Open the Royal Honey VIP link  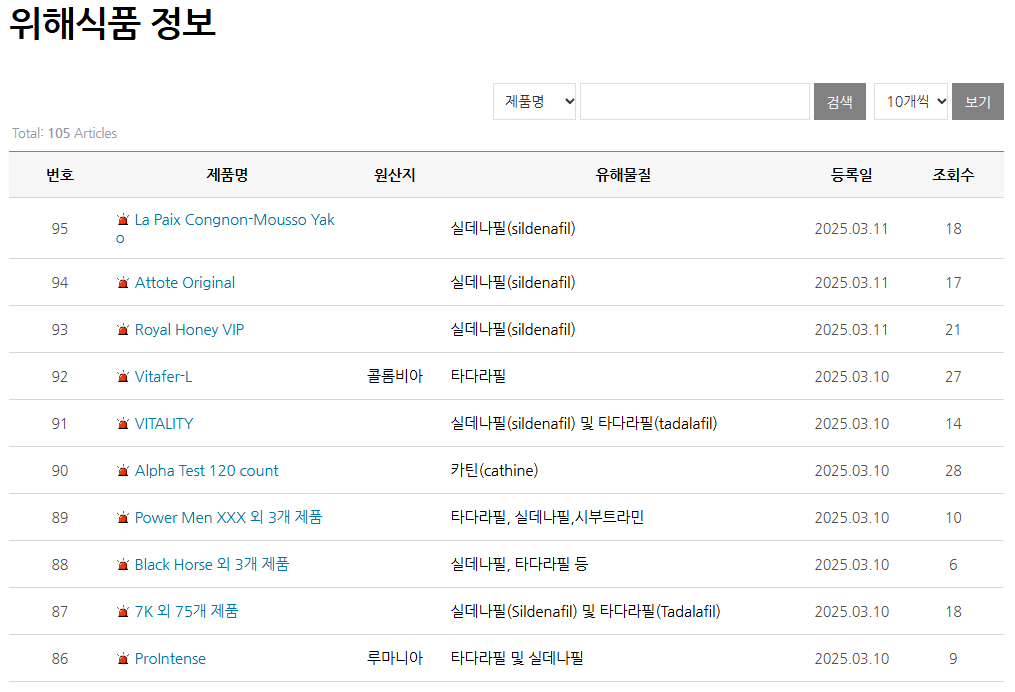[x=189, y=330]
